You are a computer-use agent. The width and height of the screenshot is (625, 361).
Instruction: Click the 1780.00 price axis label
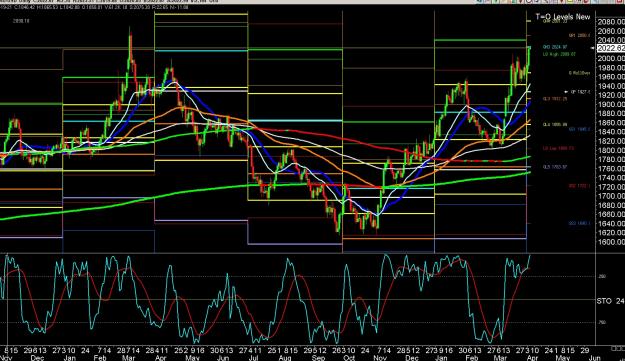[x=611, y=159]
